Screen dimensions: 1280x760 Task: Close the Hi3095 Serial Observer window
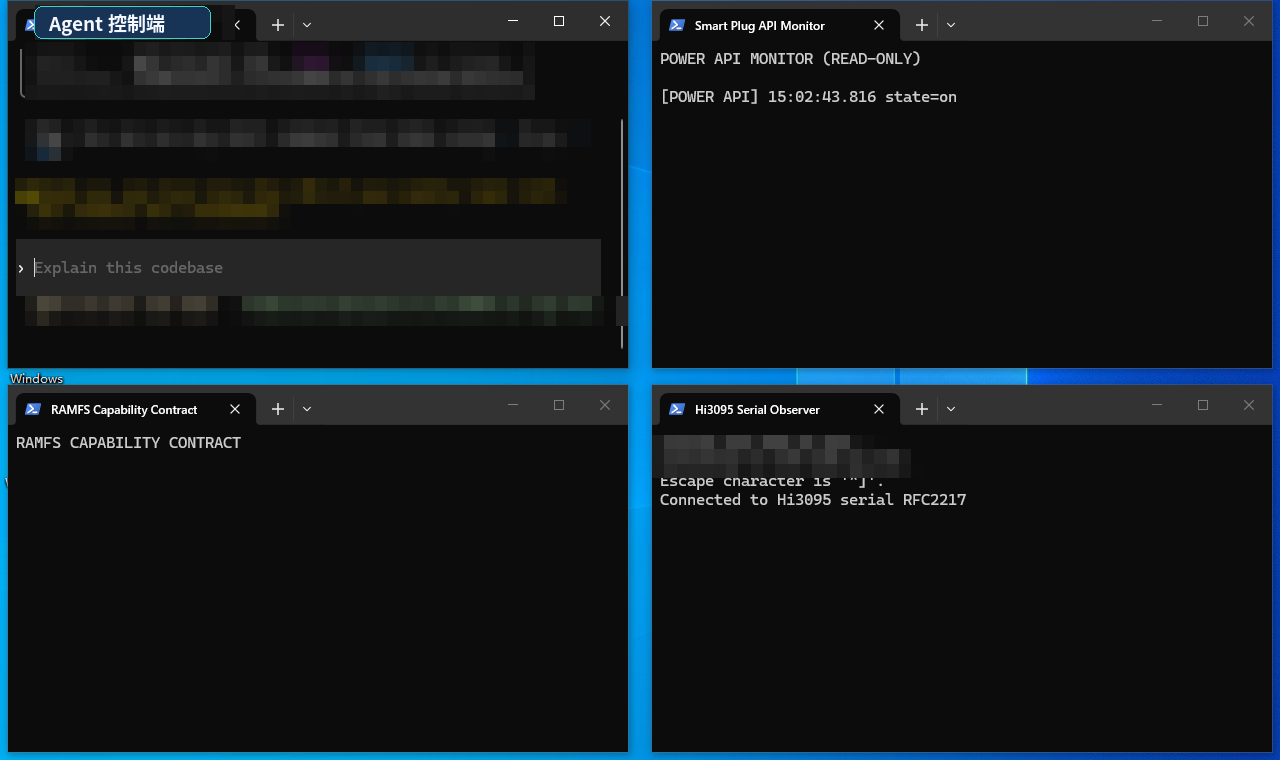[x=1249, y=405]
